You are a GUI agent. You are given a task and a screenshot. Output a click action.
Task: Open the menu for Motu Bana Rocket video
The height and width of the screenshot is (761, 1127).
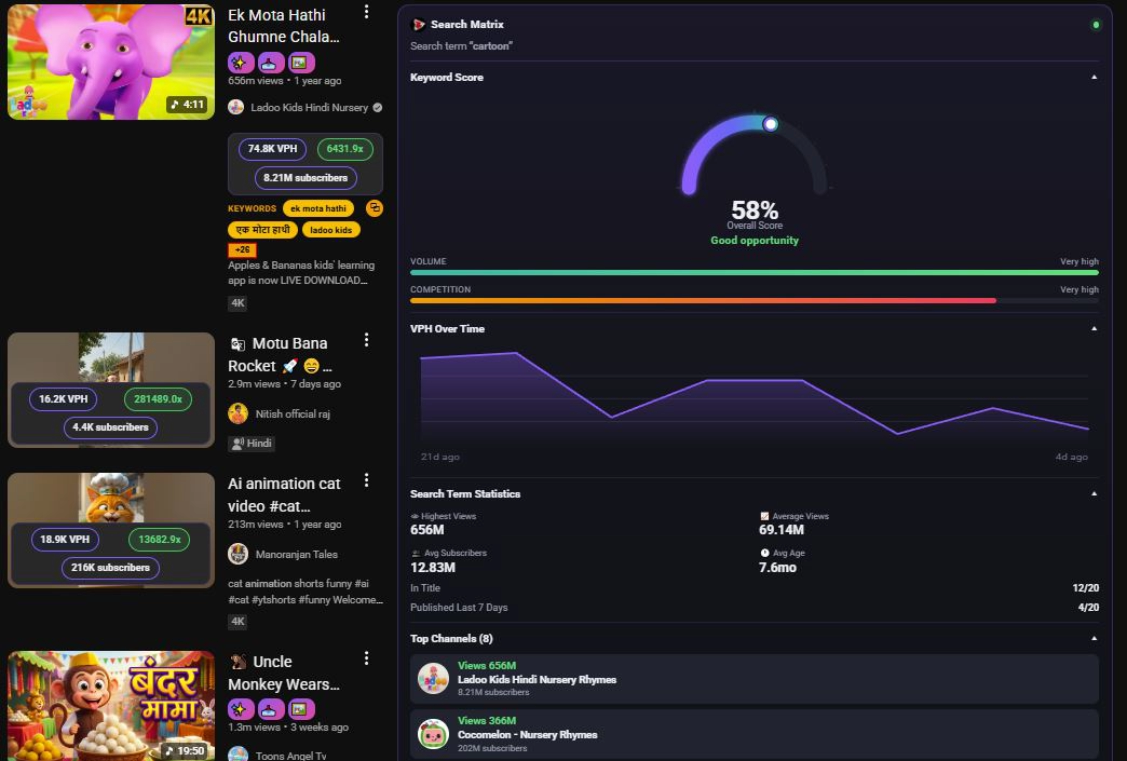367,340
